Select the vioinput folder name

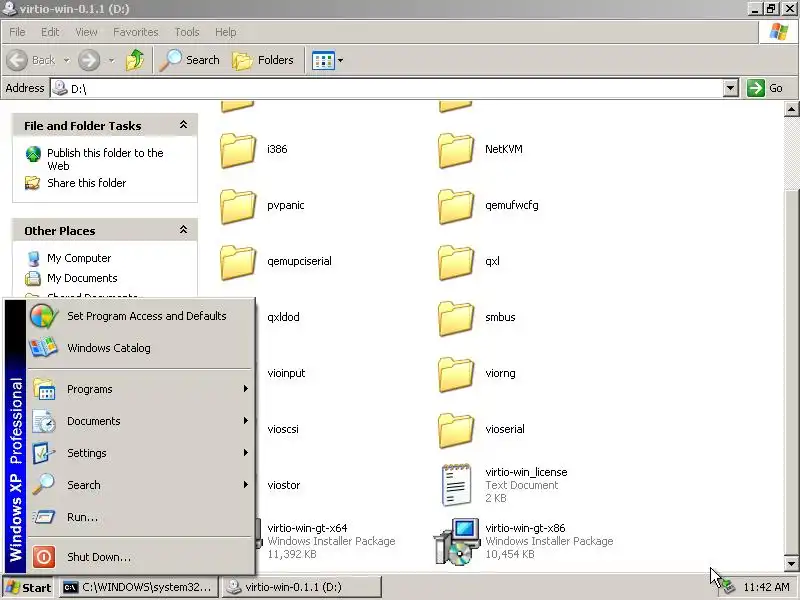point(286,373)
